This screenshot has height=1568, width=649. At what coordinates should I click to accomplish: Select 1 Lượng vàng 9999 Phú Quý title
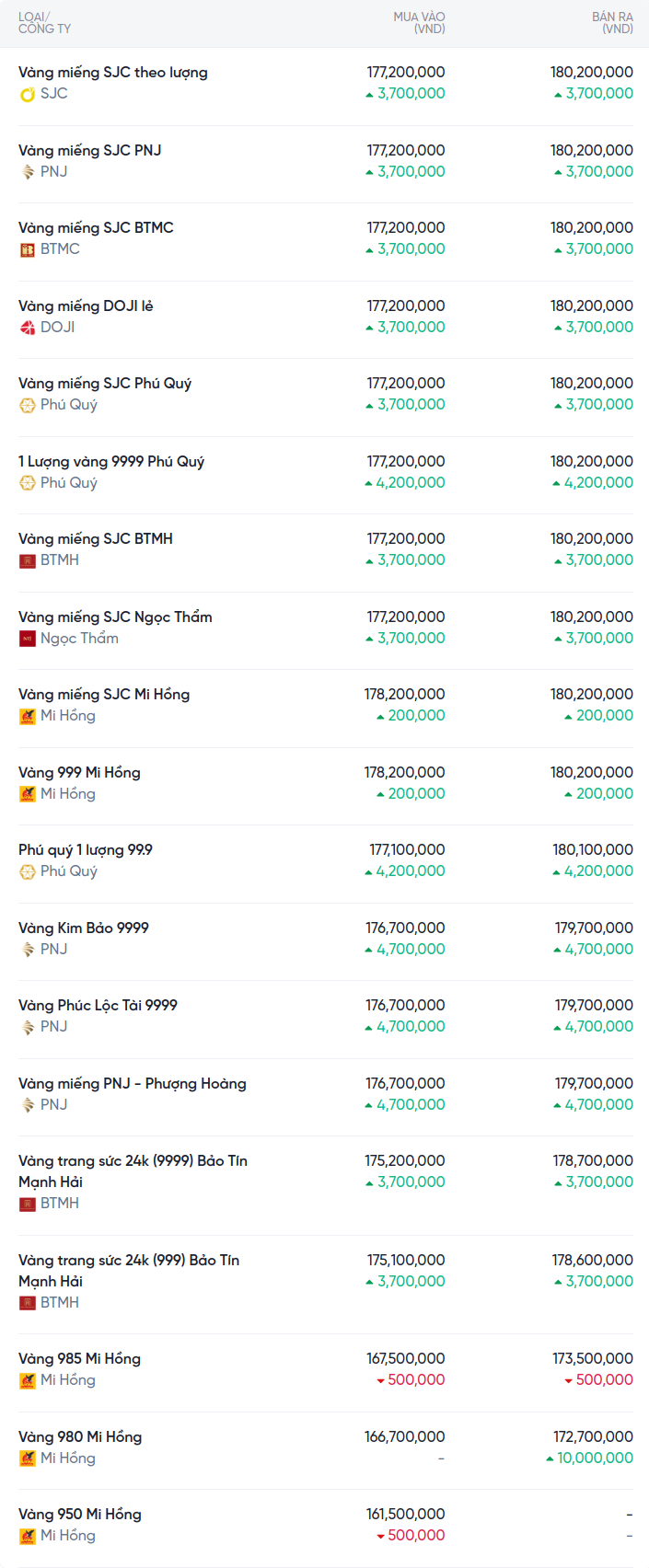coord(111,462)
